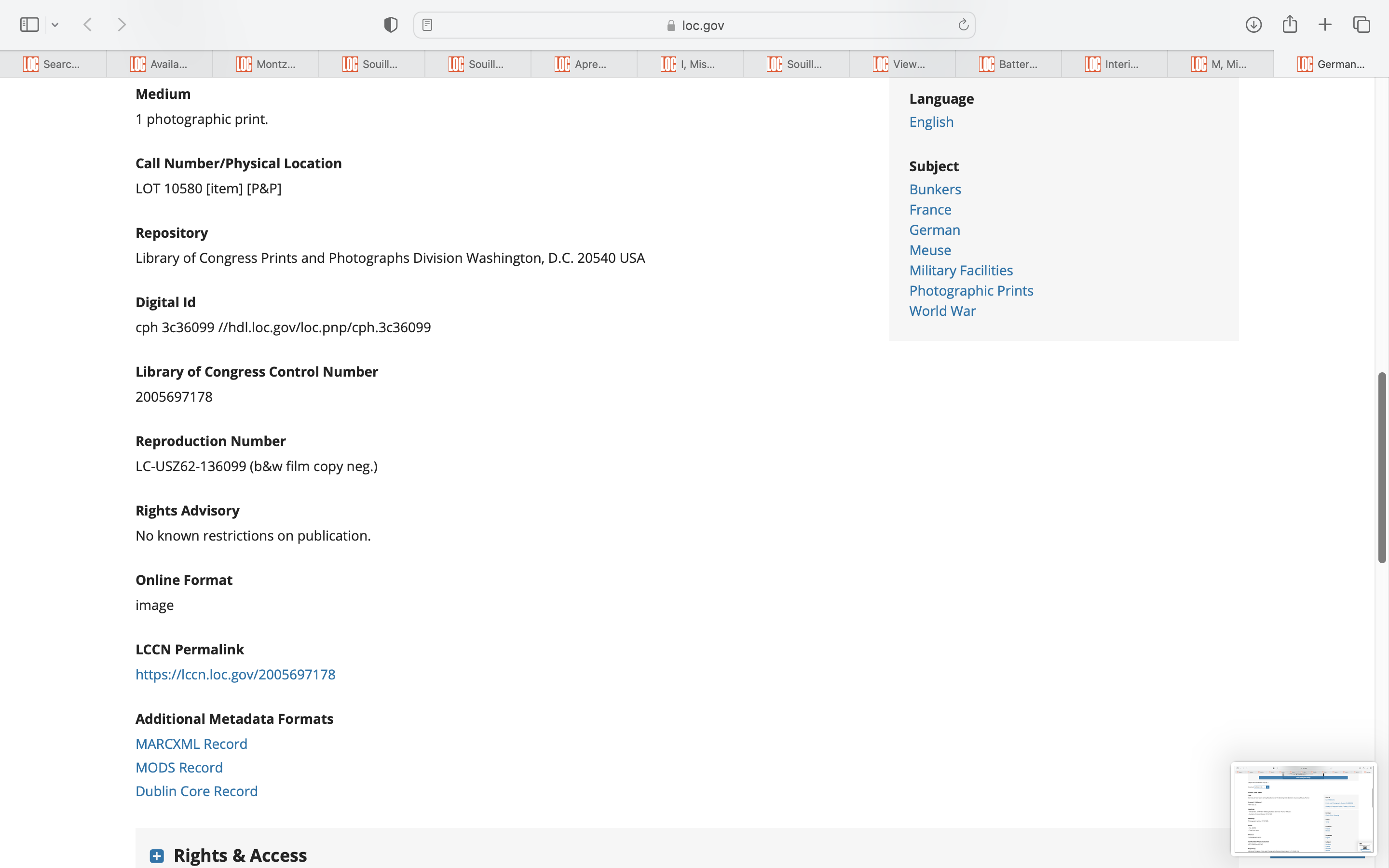
Task: Open the LCCN permalink URL
Action: pyautogui.click(x=235, y=675)
